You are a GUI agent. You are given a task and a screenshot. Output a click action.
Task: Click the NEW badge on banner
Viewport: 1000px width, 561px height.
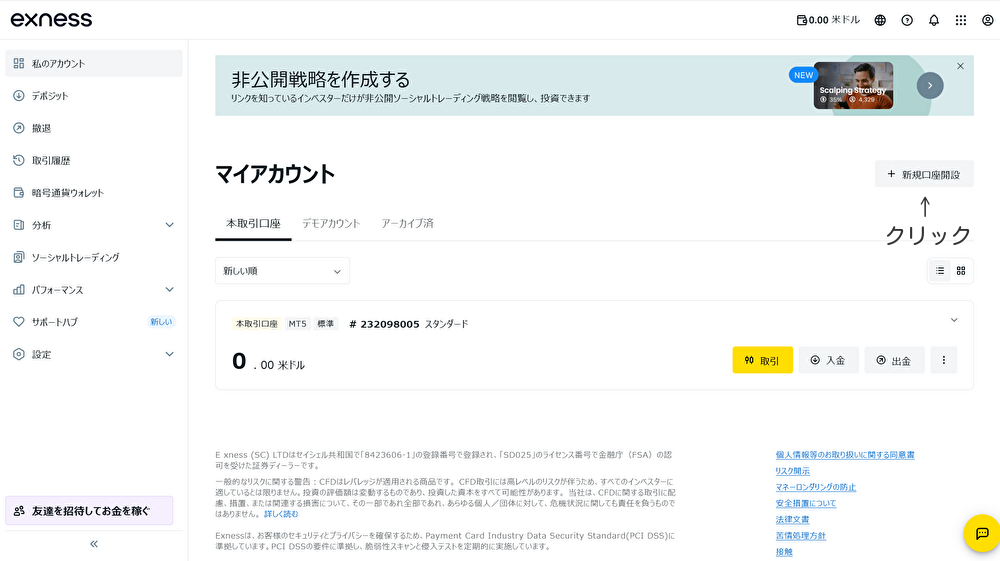coord(804,75)
